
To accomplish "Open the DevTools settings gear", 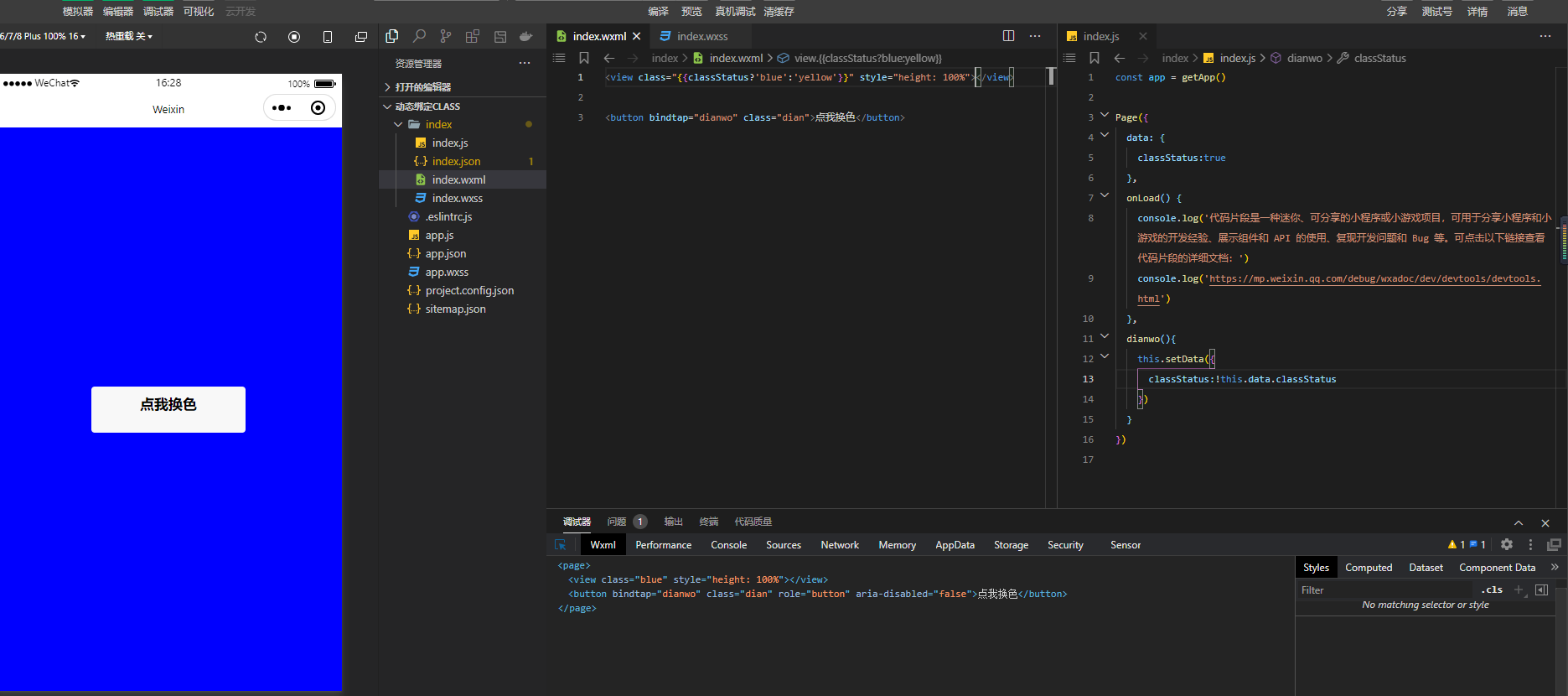I will 1507,544.
